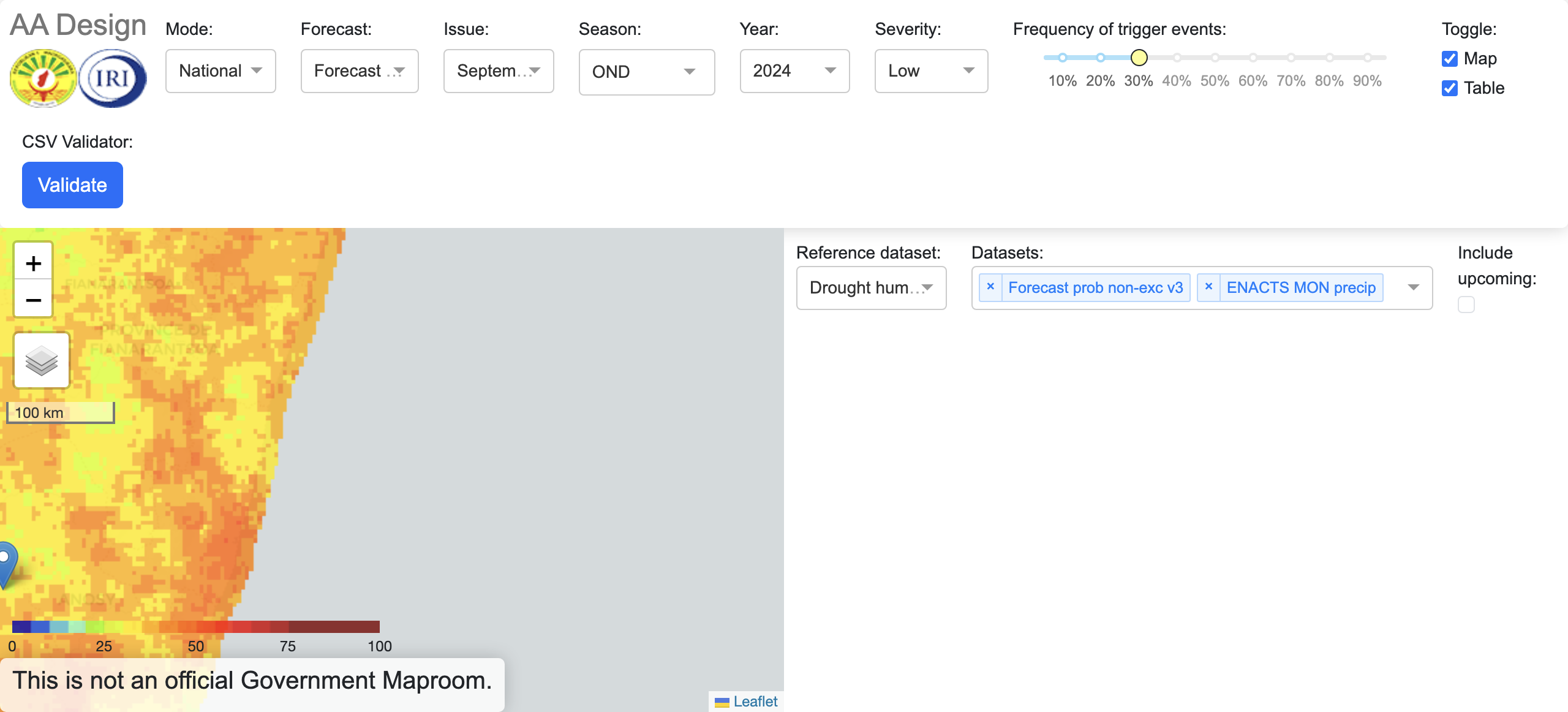Image resolution: width=1568 pixels, height=712 pixels.
Task: Enable the Include upcoming checkbox
Action: pyautogui.click(x=1466, y=305)
